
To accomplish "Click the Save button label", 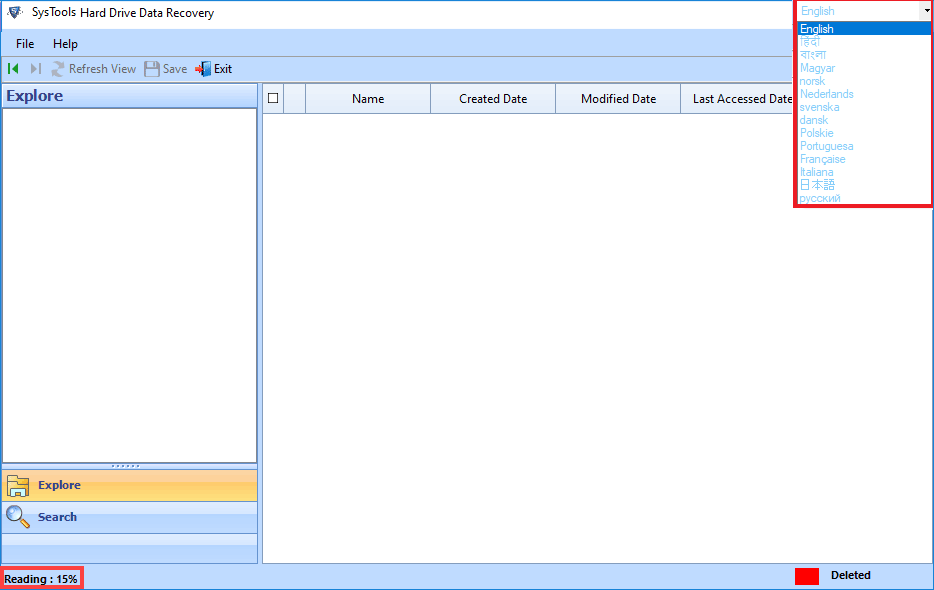I will [175, 69].
